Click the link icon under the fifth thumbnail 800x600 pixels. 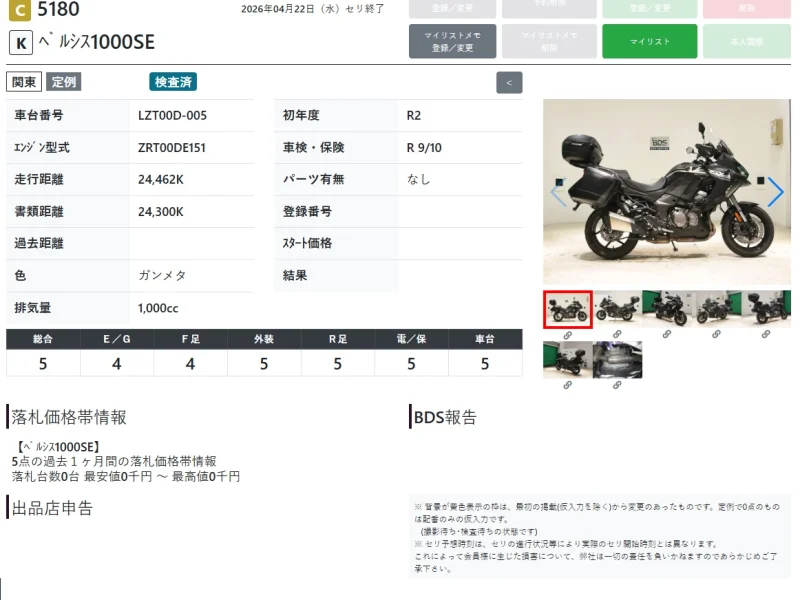(765, 334)
